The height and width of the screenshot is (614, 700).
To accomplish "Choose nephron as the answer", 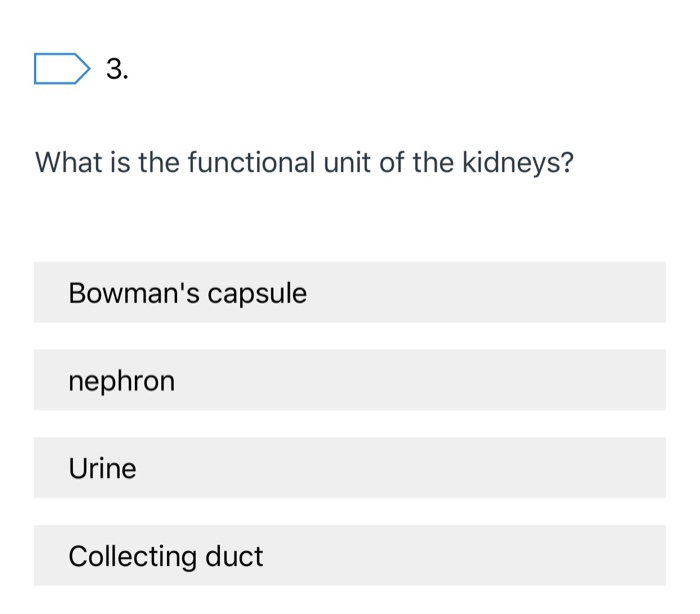I will click(349, 380).
